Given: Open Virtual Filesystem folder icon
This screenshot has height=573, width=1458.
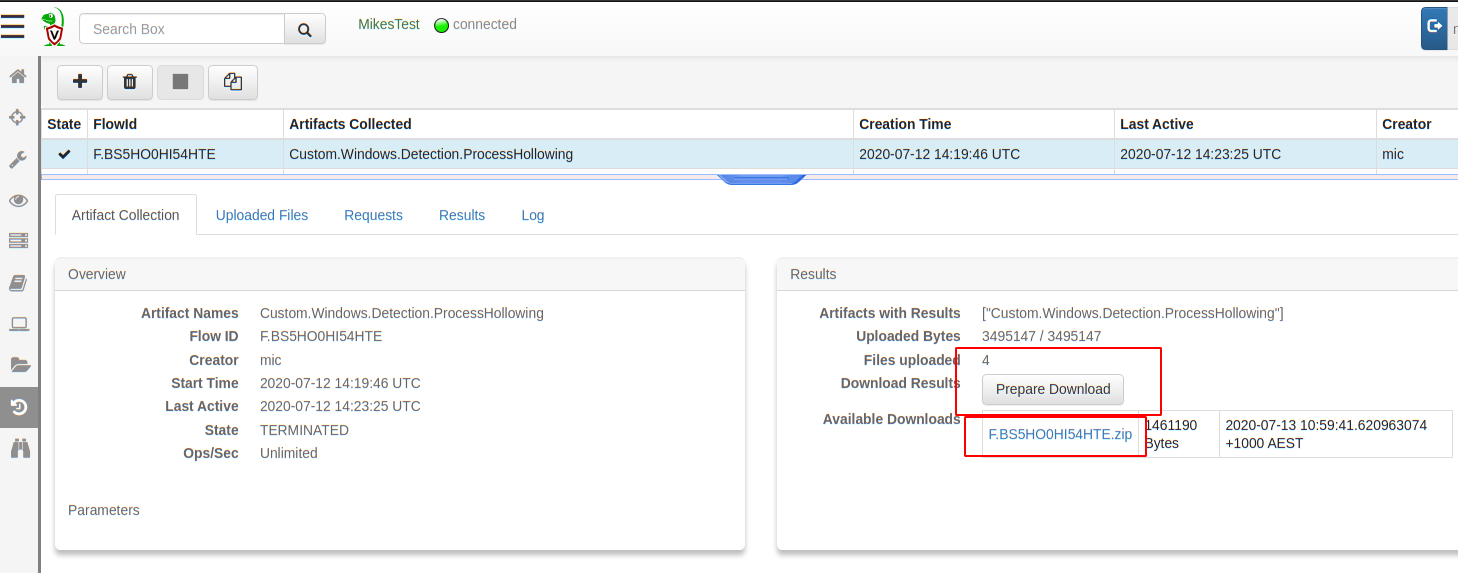Looking at the screenshot, I should tap(18, 364).
